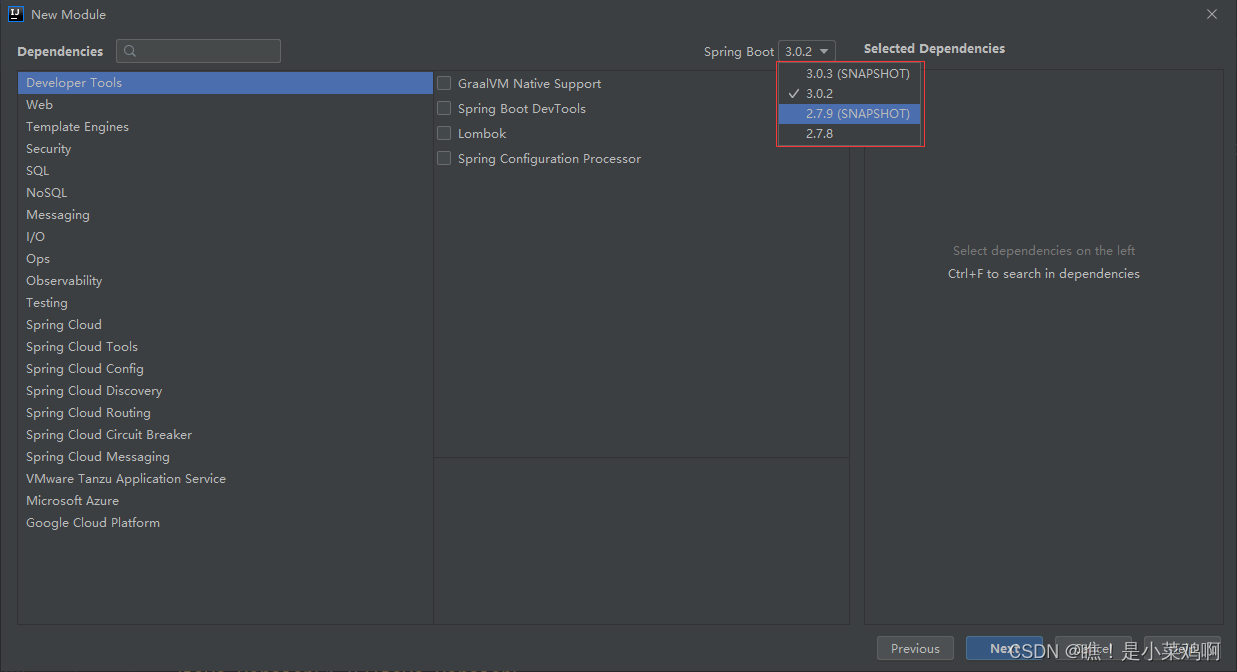Tick the Lombok checkbox
The width and height of the screenshot is (1237, 672).
point(444,134)
